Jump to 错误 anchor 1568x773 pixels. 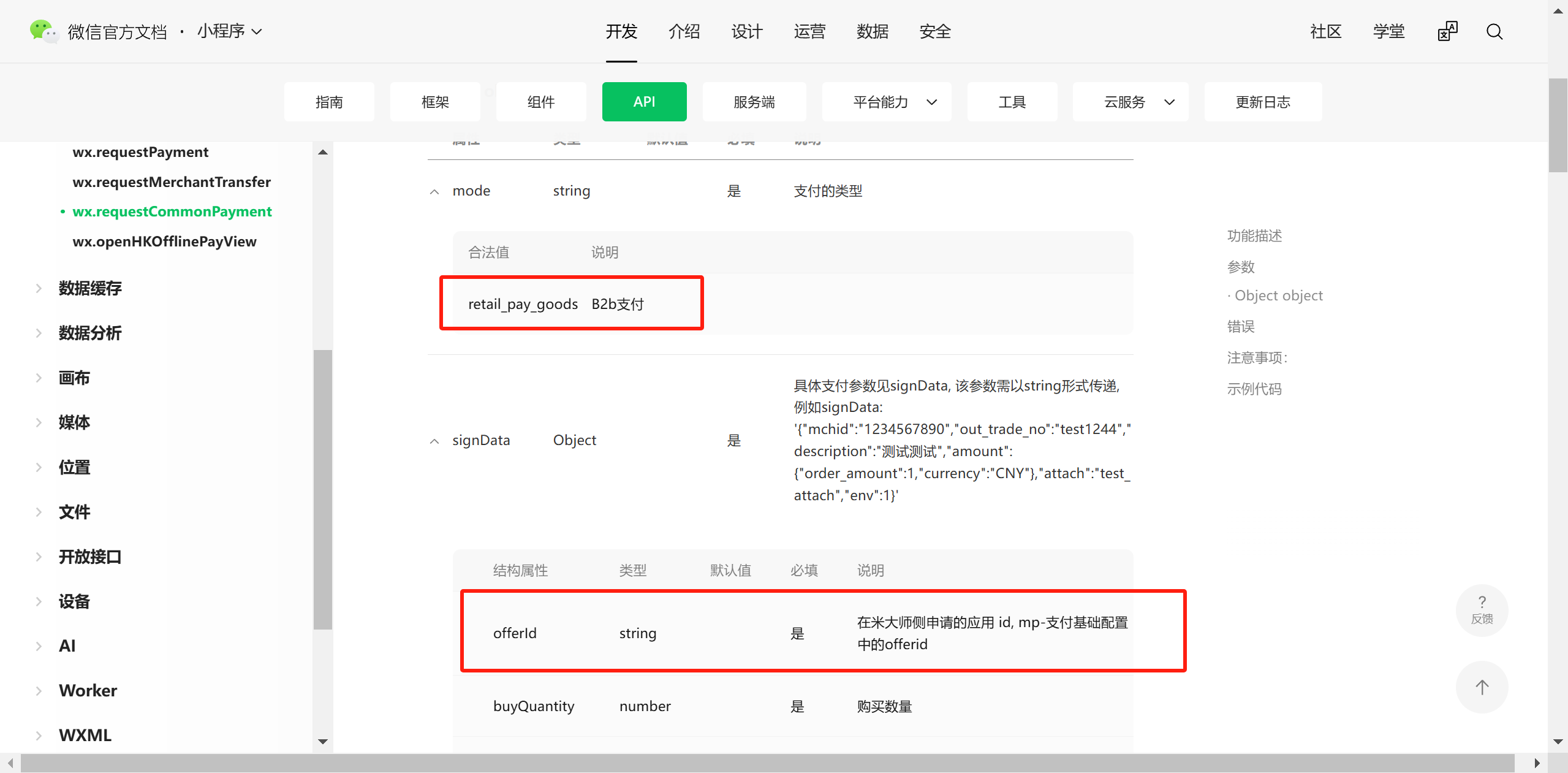[1241, 327]
